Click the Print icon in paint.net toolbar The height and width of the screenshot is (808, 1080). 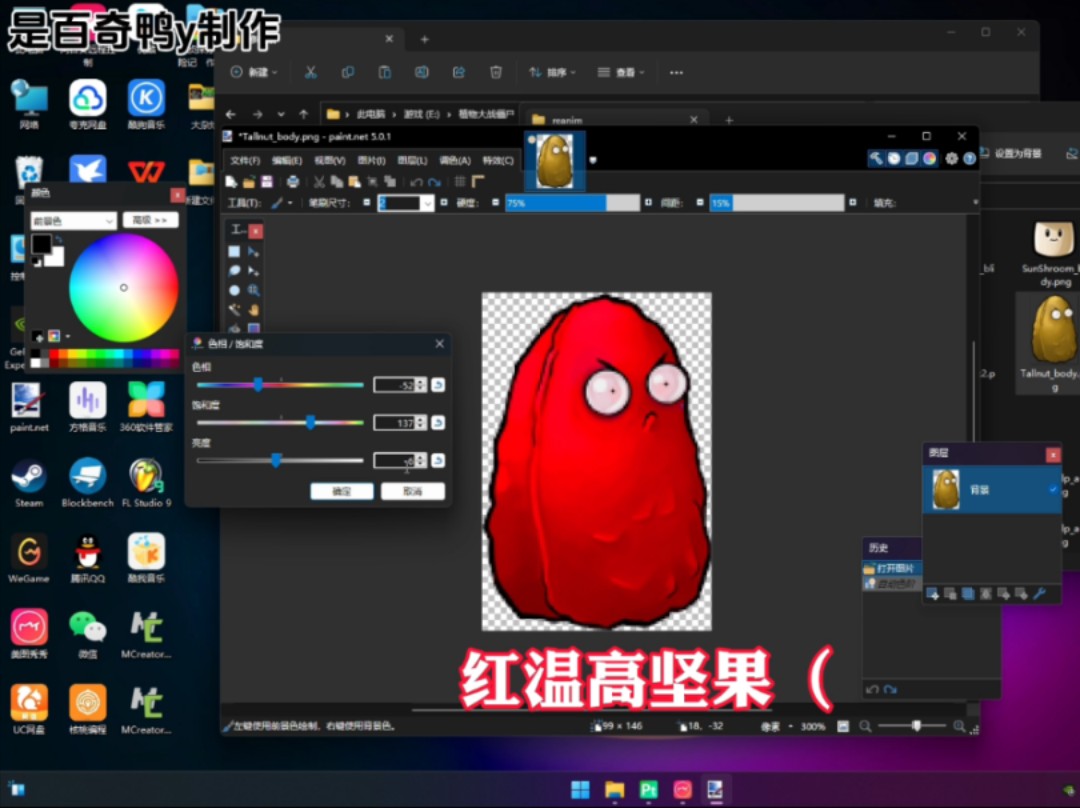tap(293, 182)
